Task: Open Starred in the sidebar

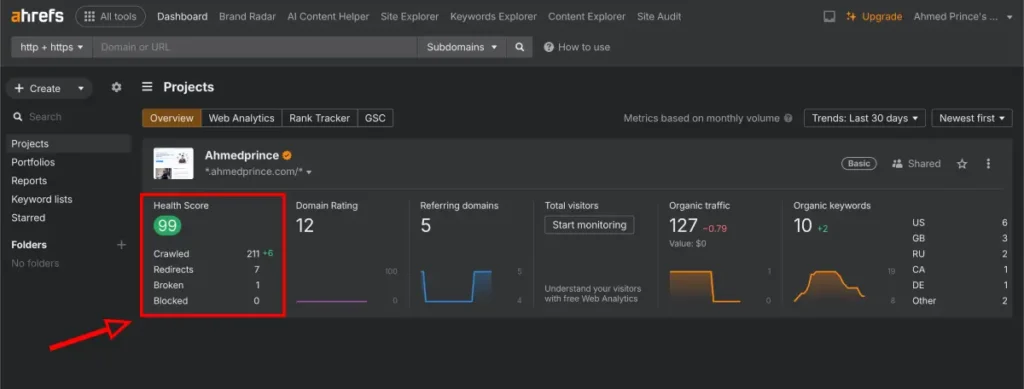Action: (x=28, y=217)
